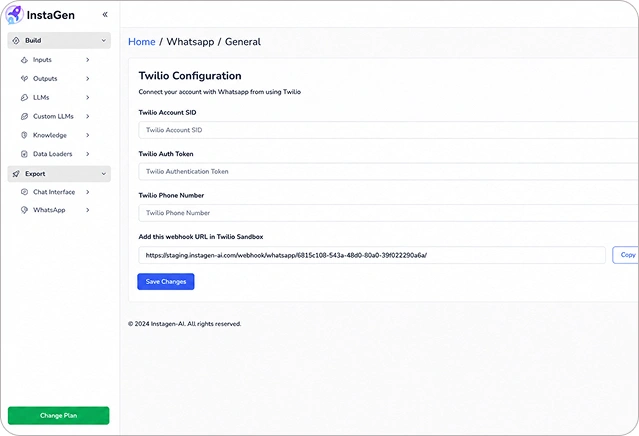The image size is (639, 436).
Task: Open the Chat Interface menu item
Action: [55, 192]
